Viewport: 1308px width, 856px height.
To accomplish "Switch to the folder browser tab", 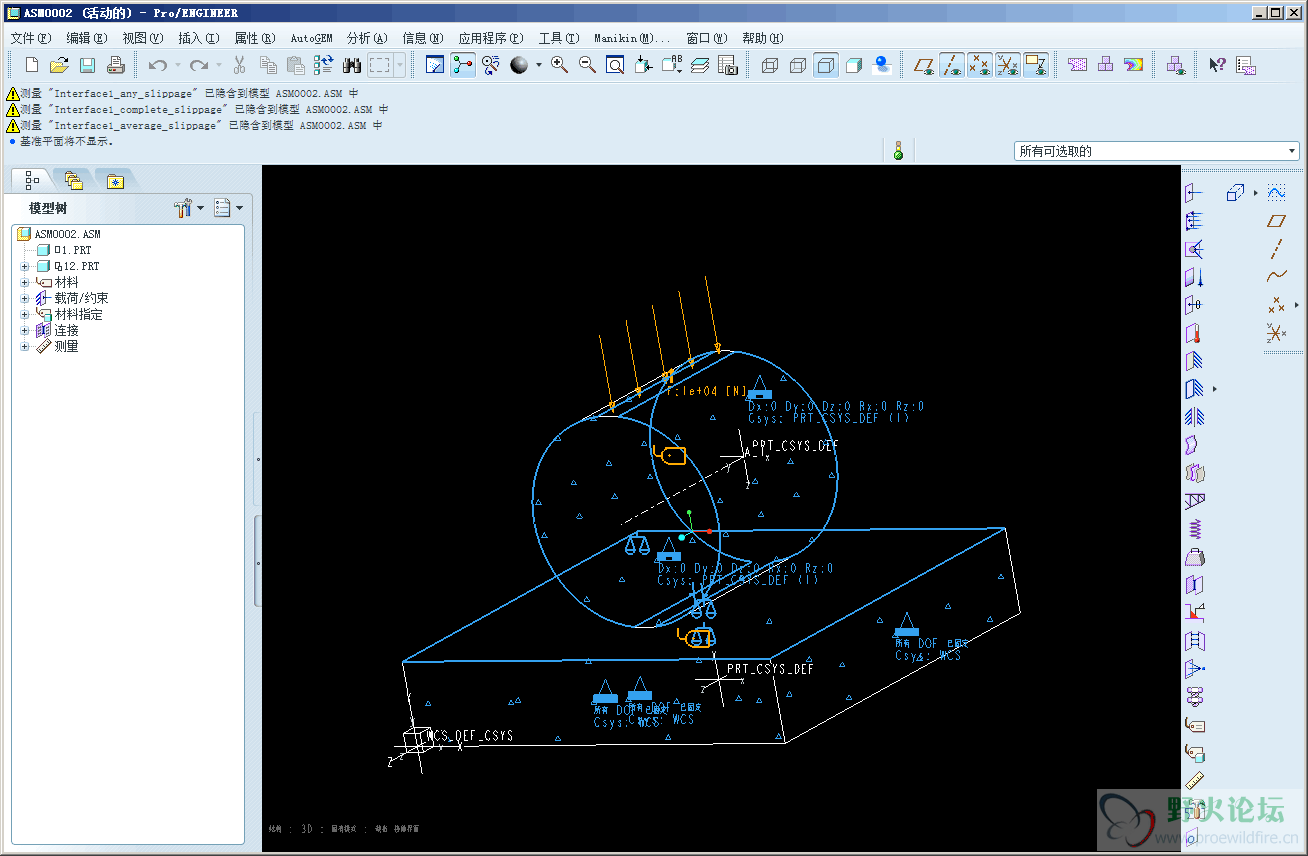I will [x=73, y=180].
